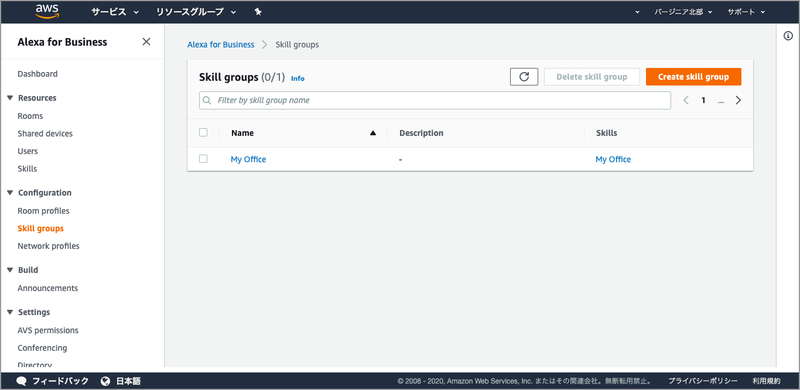Open the Info link next to Skill groups

click(x=297, y=79)
